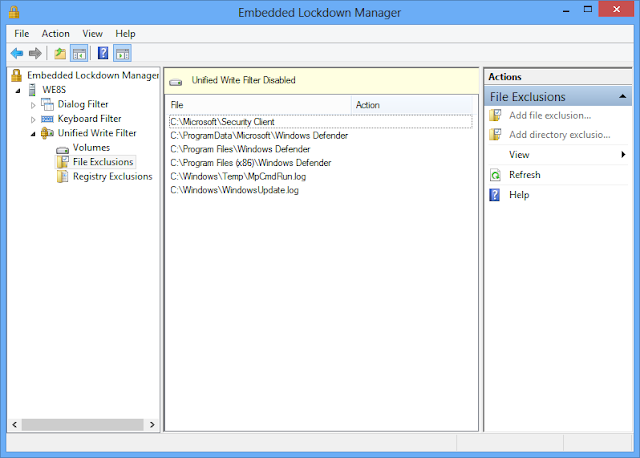Open the File menu
Image resolution: width=640 pixels, height=458 pixels.
pos(22,34)
